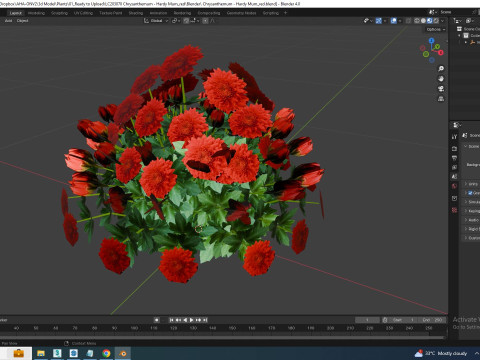
Task: Open the pivot point dropdown
Action: tap(176, 21)
